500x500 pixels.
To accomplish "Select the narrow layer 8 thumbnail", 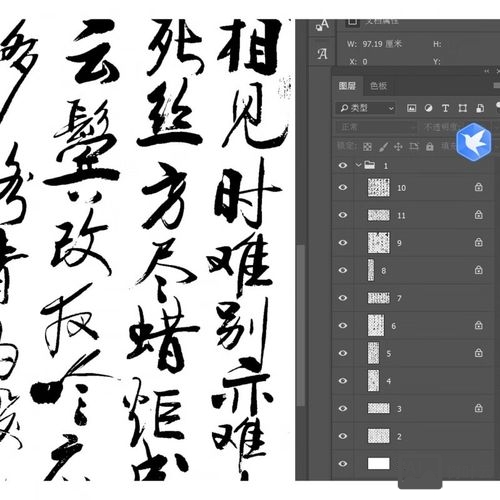I will (x=371, y=270).
